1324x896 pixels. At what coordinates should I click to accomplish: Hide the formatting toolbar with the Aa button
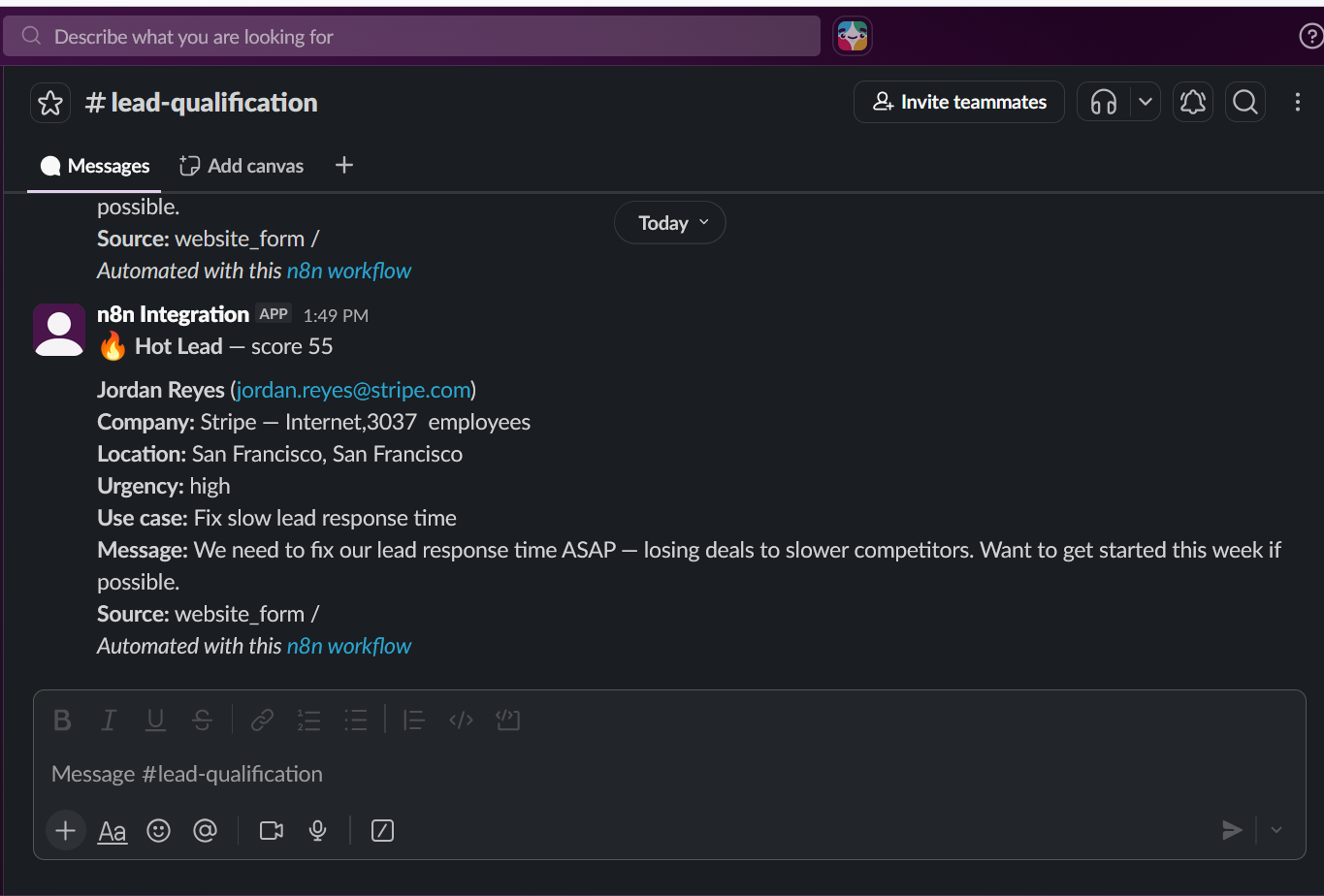pos(113,831)
